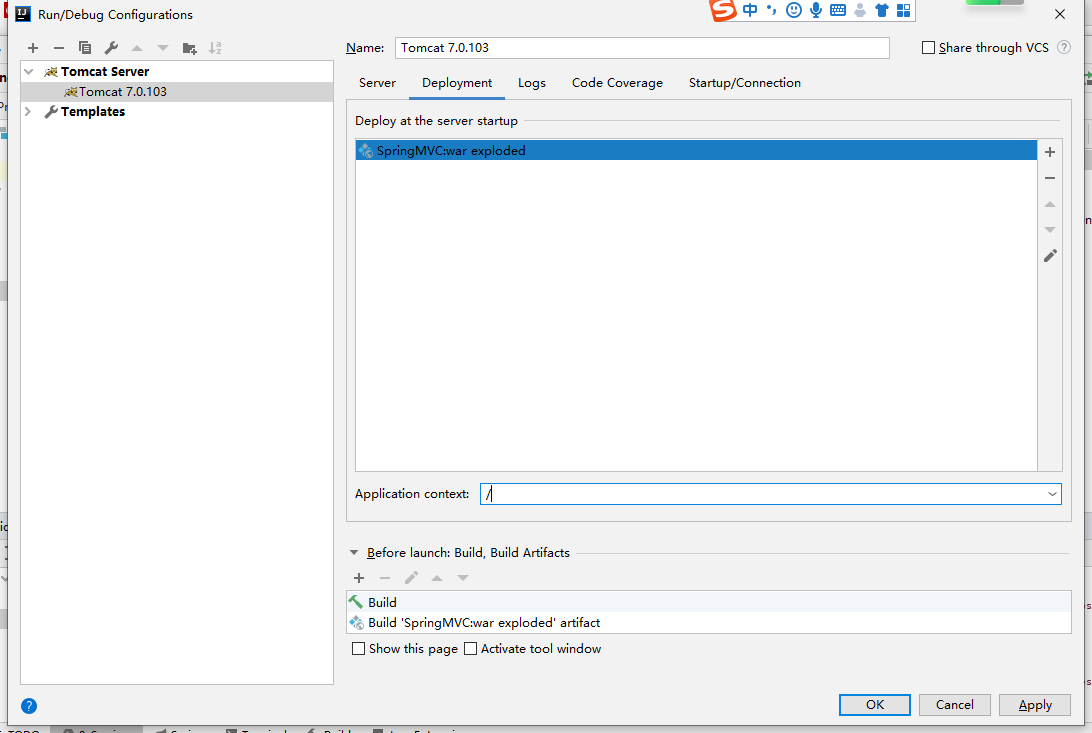Open Code Coverage tab
This screenshot has width=1092, height=733.
pos(617,83)
